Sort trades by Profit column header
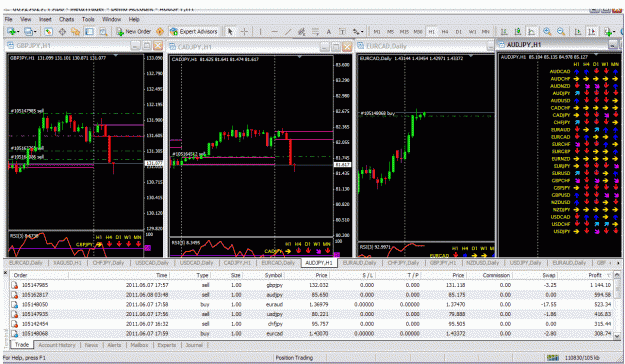Image resolution: width=625 pixels, height=364 pixels. click(x=595, y=275)
